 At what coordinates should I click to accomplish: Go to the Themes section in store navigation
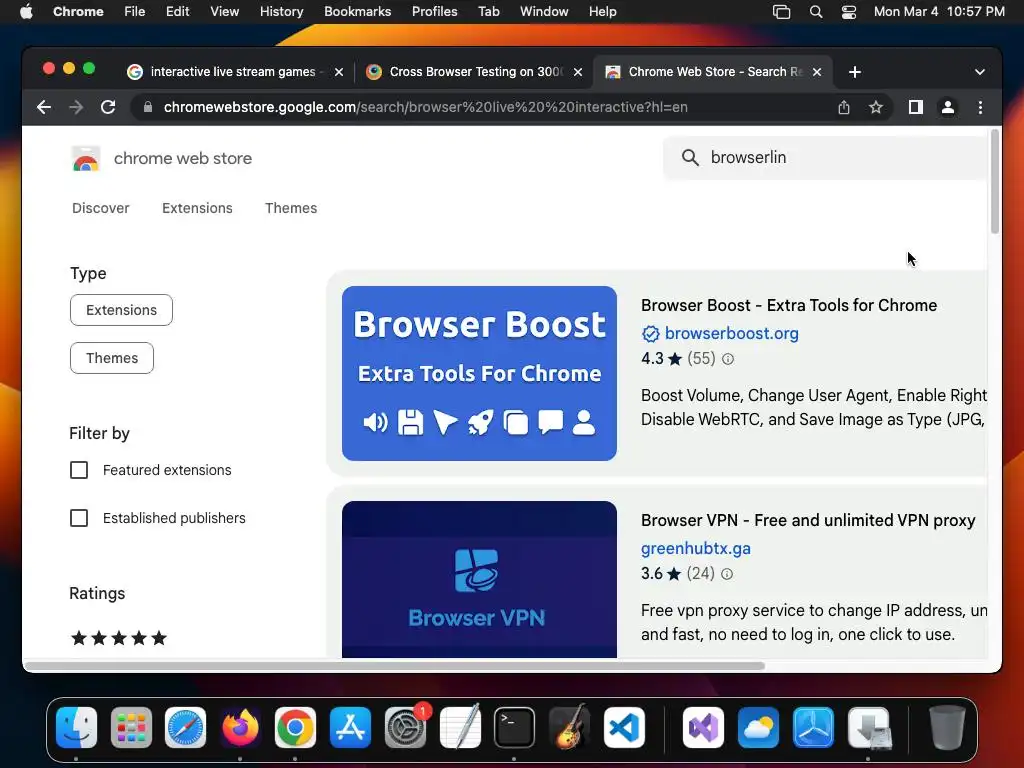click(291, 208)
